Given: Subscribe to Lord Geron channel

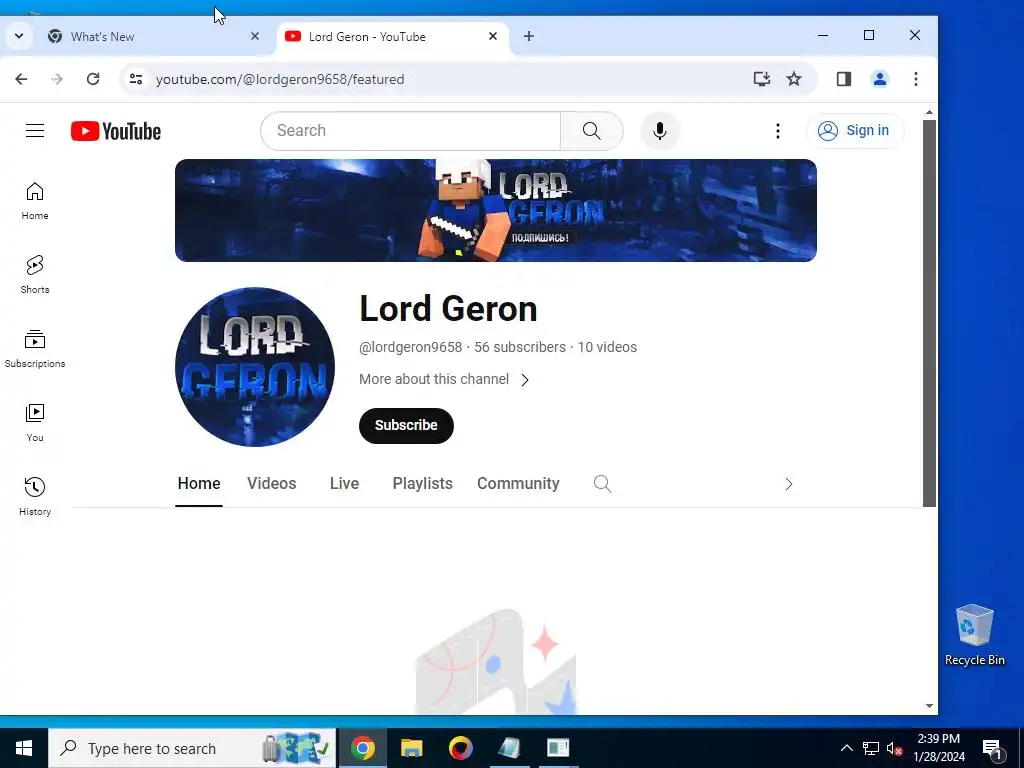Looking at the screenshot, I should 406,426.
